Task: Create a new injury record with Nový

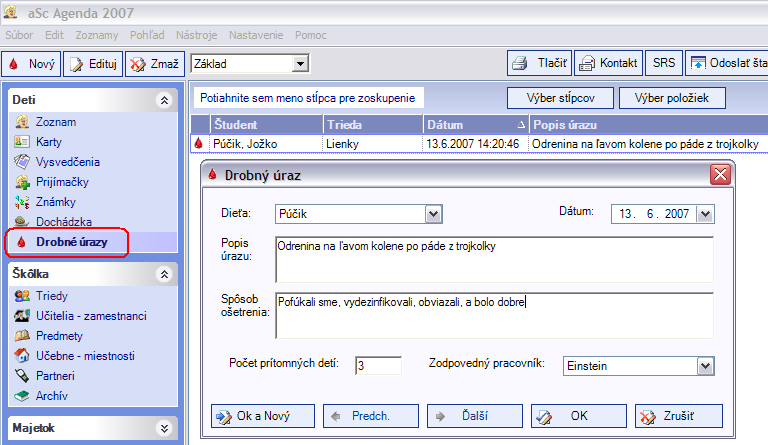Action: pos(31,64)
